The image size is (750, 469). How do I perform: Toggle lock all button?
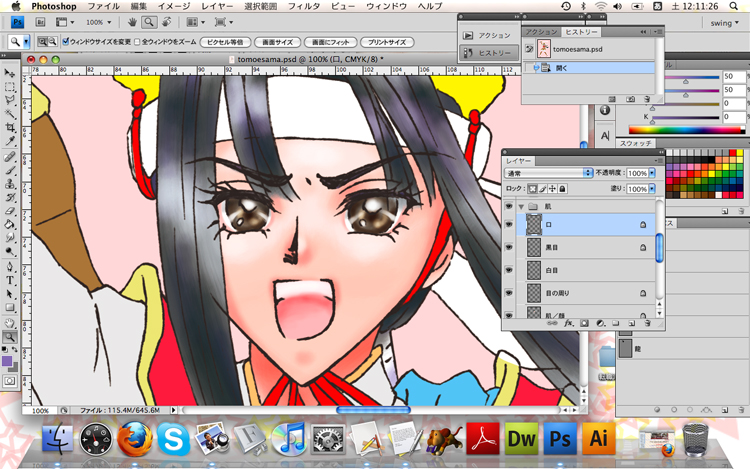point(562,189)
